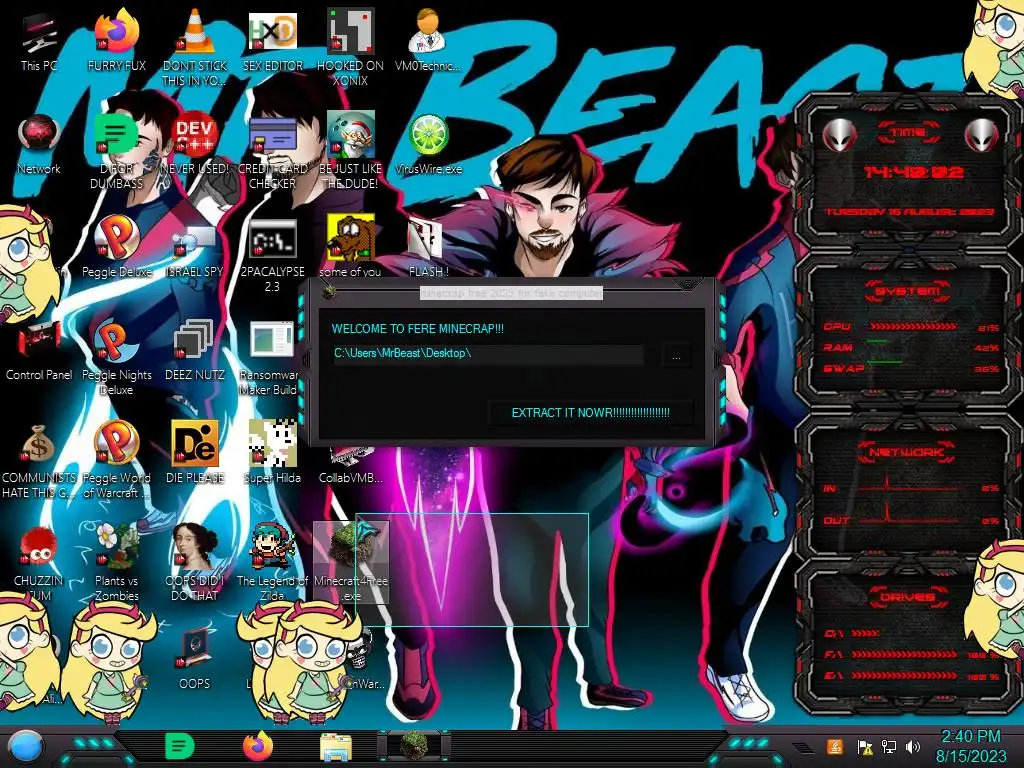Launch the CHUZZIN red fuzzball shortcut
Screen dimensions: 1024x768
[39, 563]
